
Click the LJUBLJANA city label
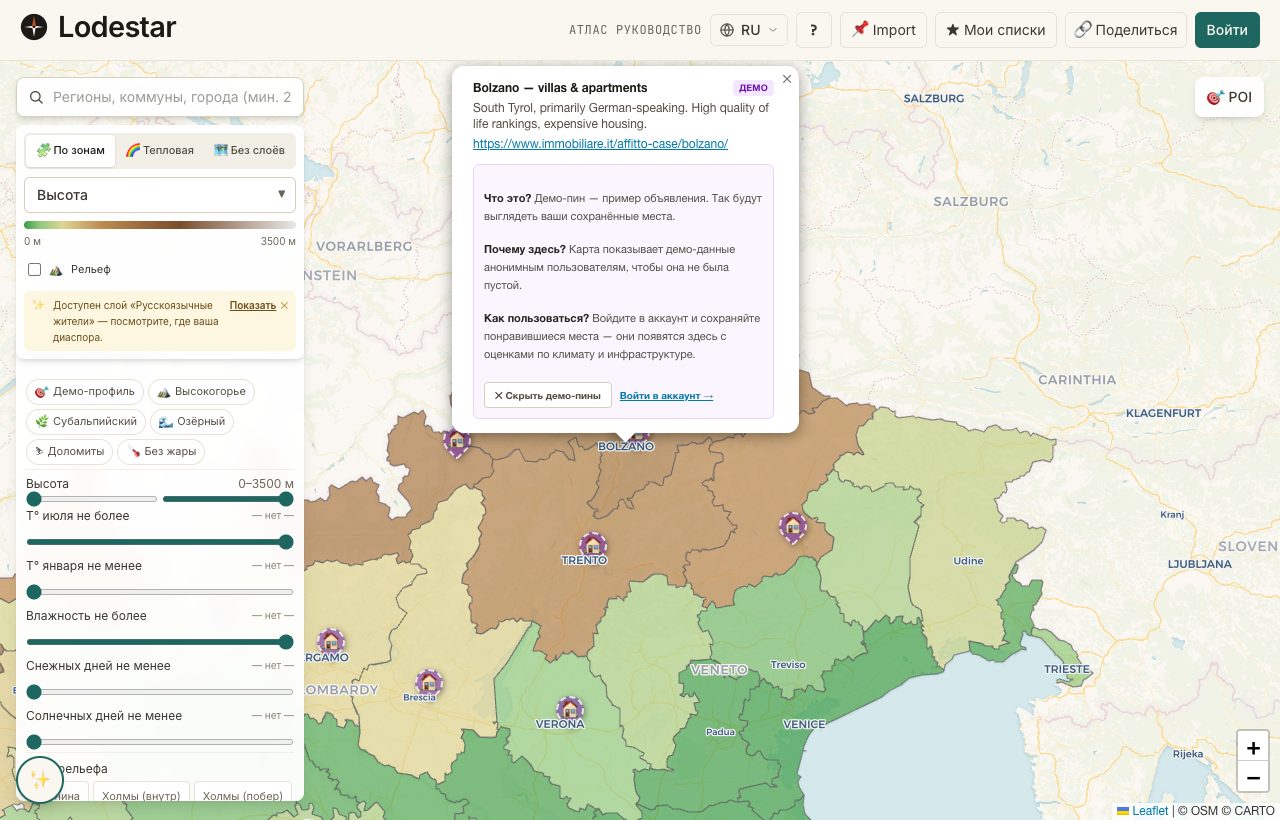1199,564
